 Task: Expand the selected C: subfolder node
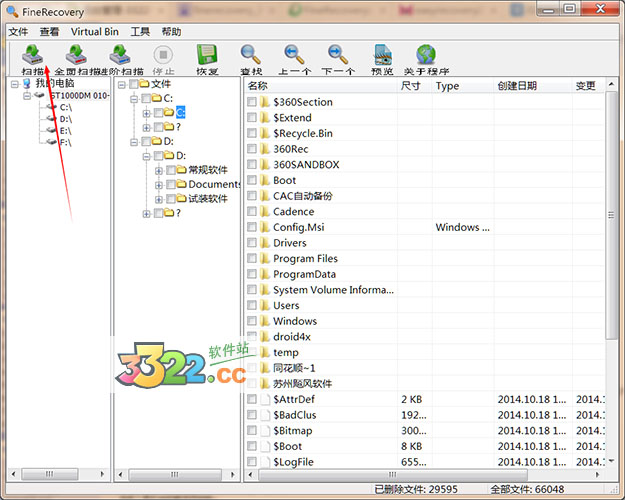pyautogui.click(x=146, y=113)
